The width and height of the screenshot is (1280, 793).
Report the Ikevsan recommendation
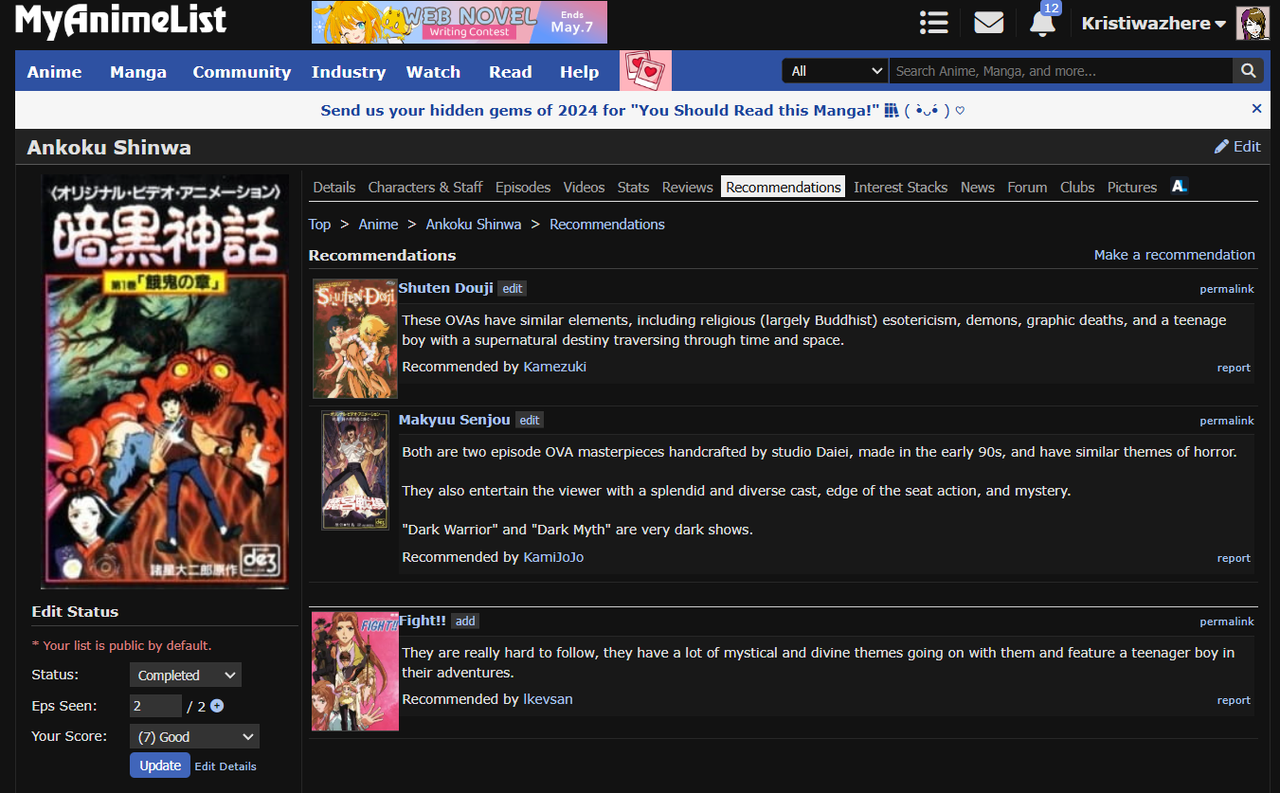pos(1234,700)
